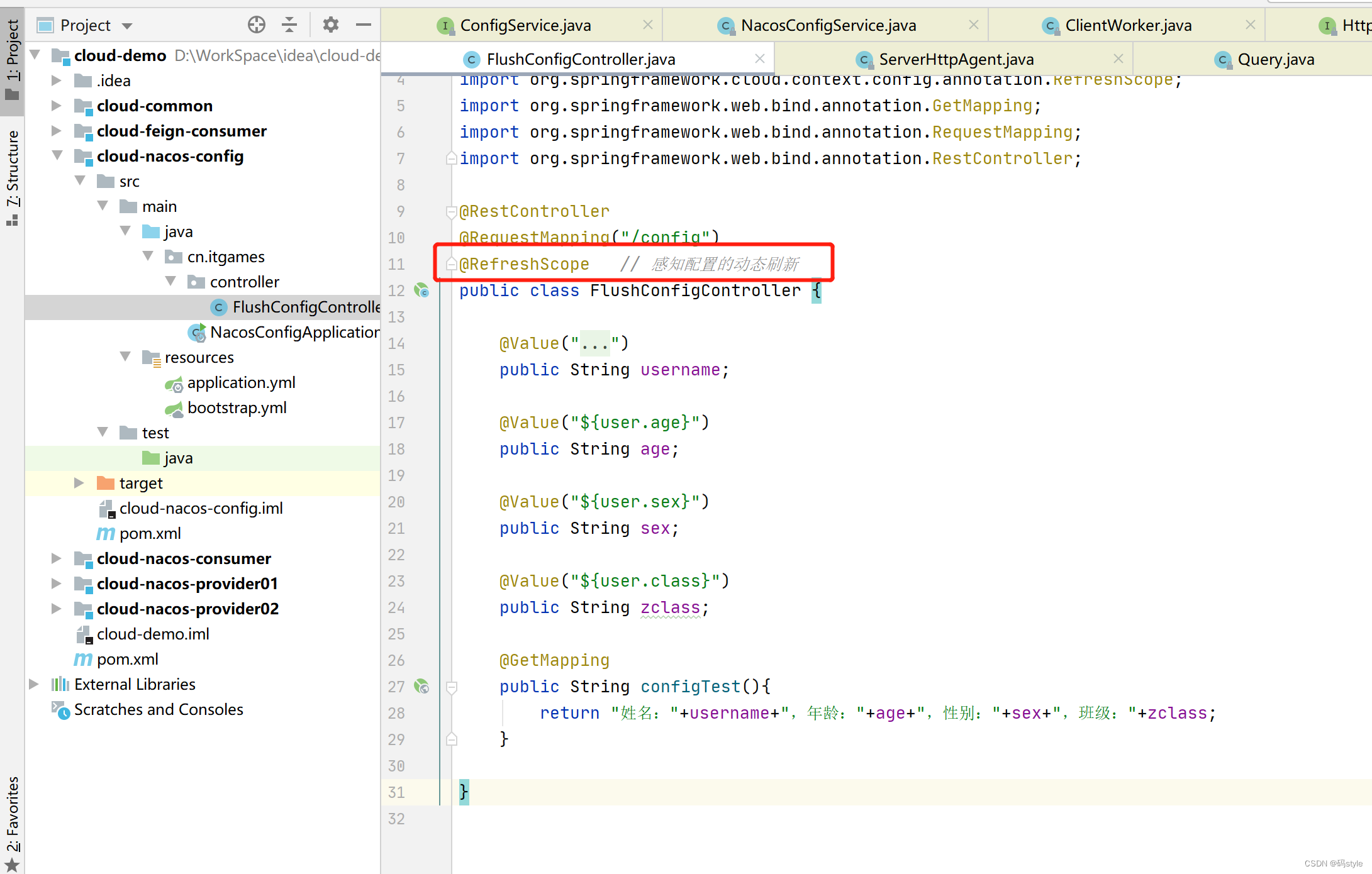1372x874 pixels.
Task: Close the FlushConfigController.java tab
Action: coord(760,58)
